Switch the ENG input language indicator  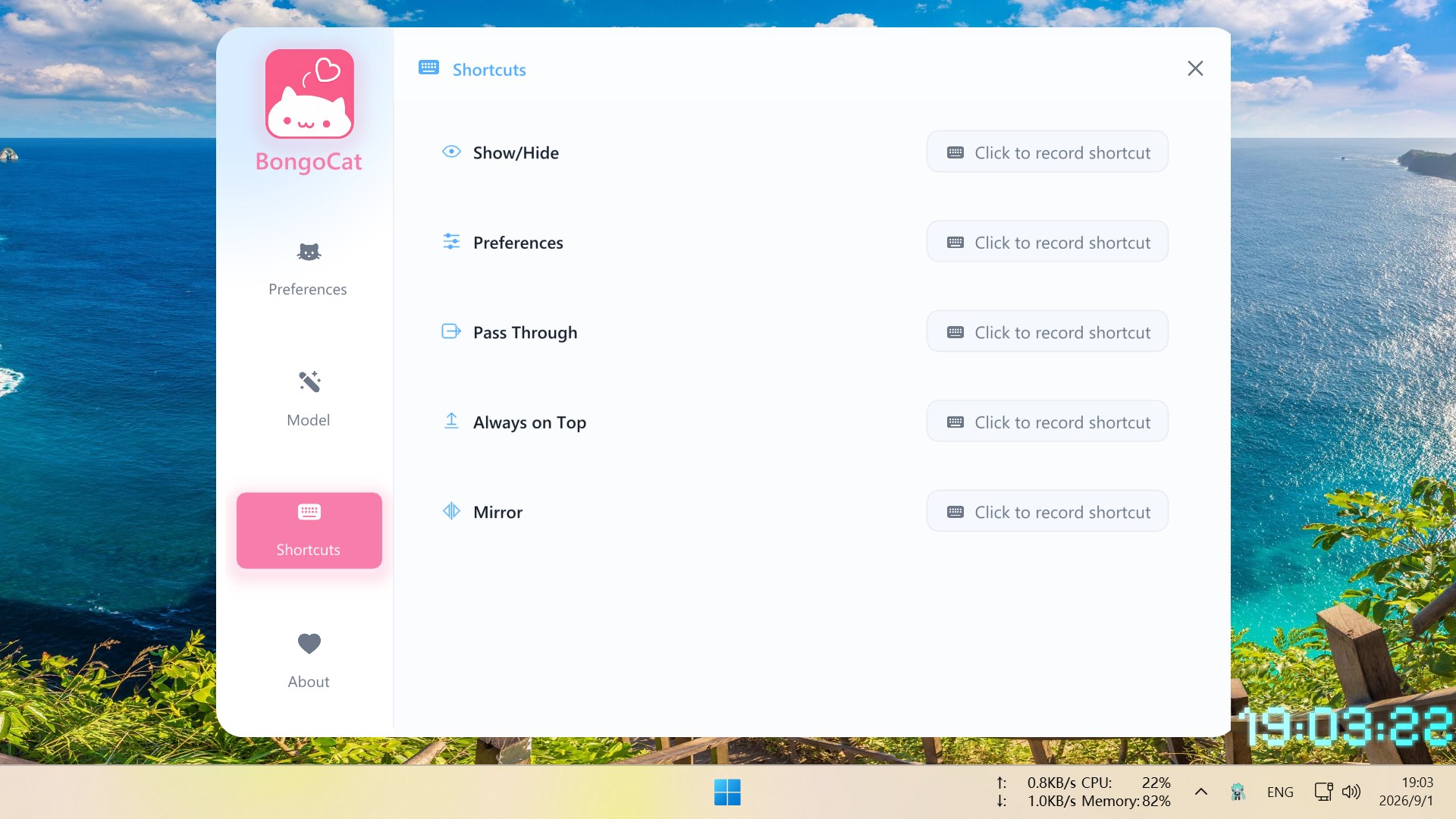point(1280,792)
